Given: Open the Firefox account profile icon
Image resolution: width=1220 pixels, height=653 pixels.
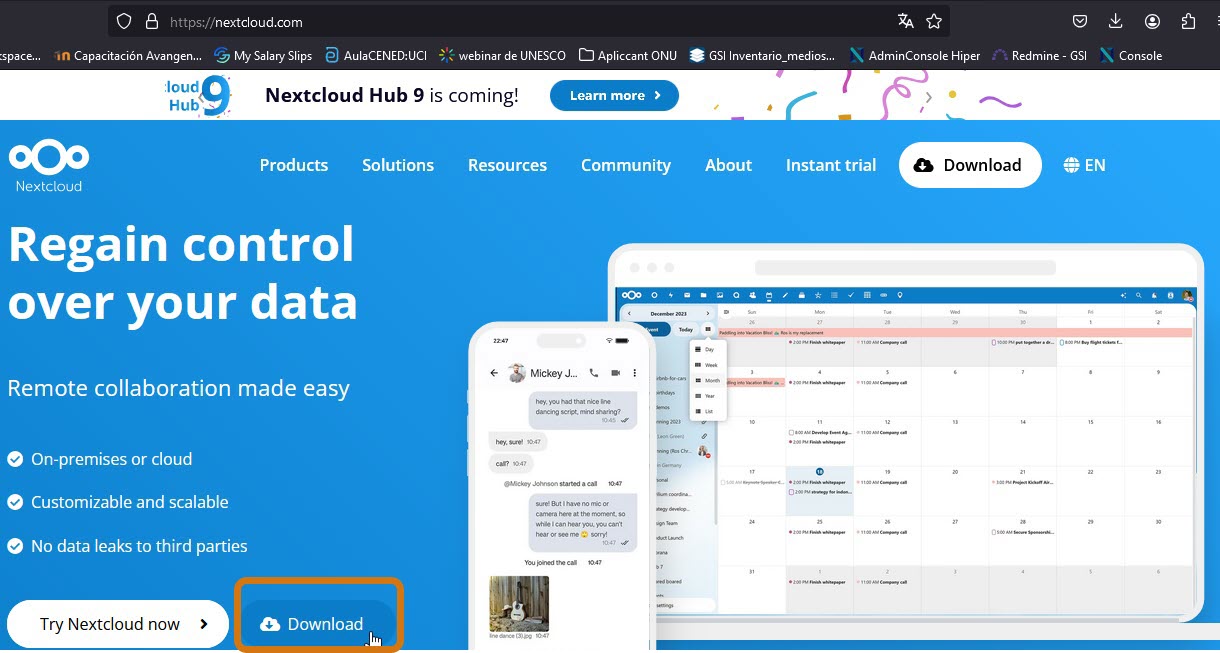Looking at the screenshot, I should point(1152,21).
